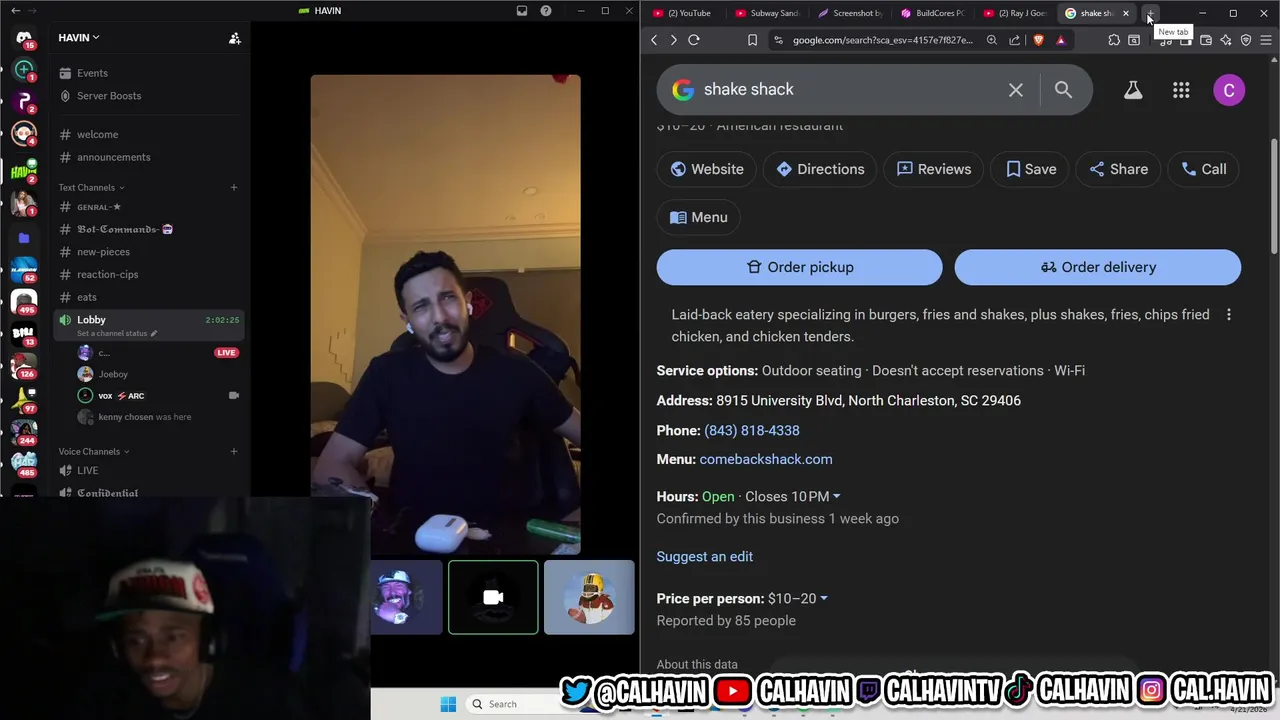The height and width of the screenshot is (720, 1280).
Task: Open the eats channel
Action: pyautogui.click(x=87, y=297)
